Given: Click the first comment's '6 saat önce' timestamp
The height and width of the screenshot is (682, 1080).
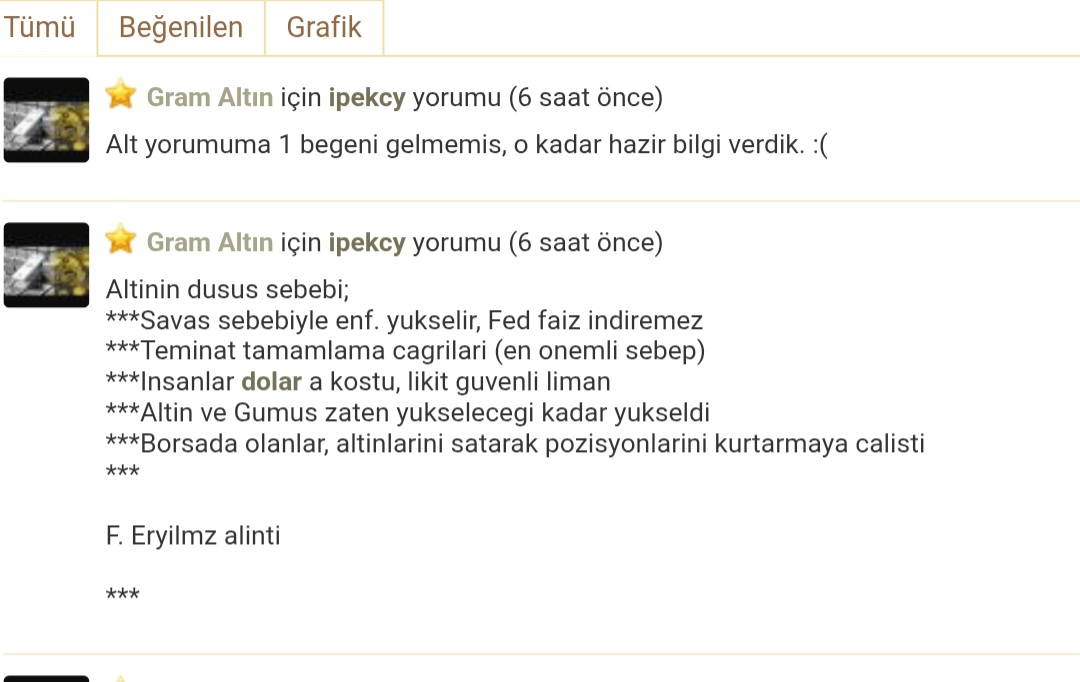Looking at the screenshot, I should coord(585,98).
